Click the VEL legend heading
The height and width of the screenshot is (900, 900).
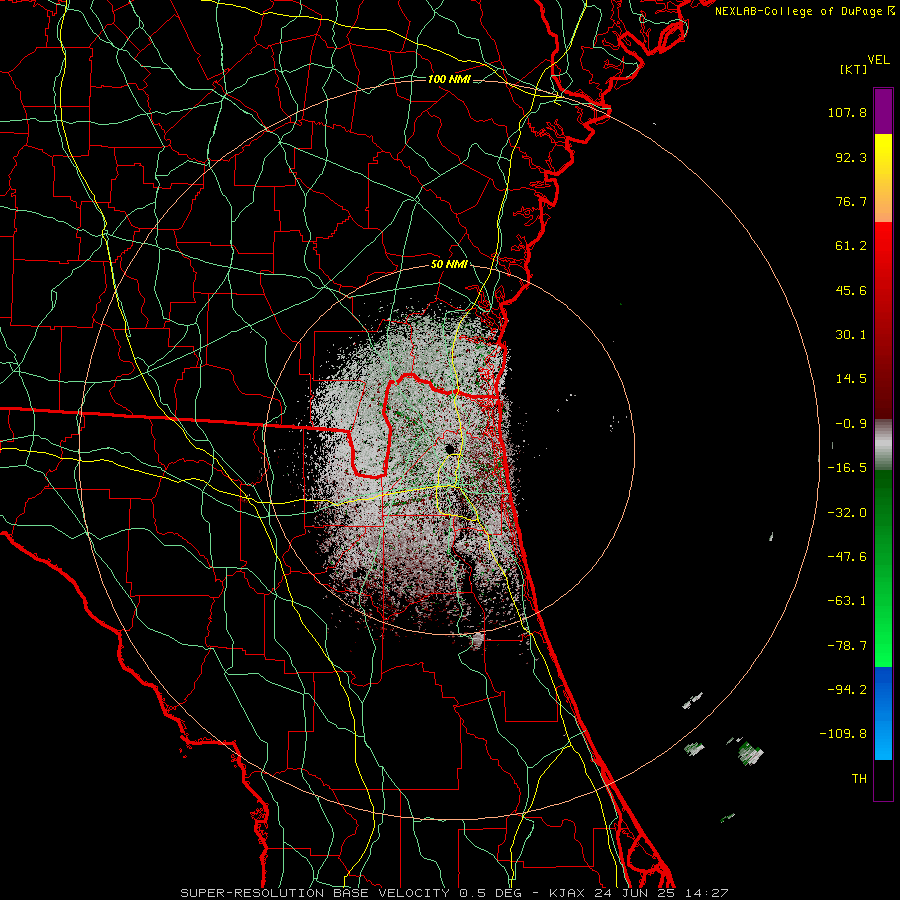click(x=879, y=60)
